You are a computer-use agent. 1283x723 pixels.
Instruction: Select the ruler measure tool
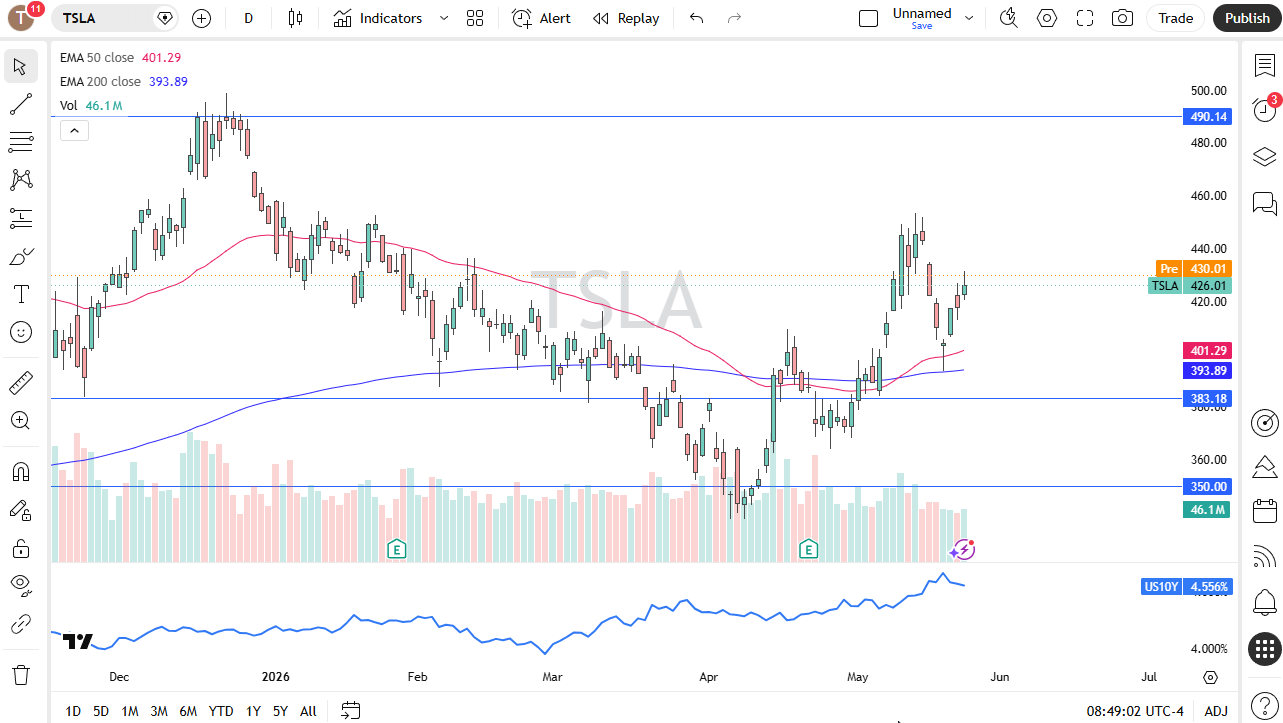pos(21,382)
